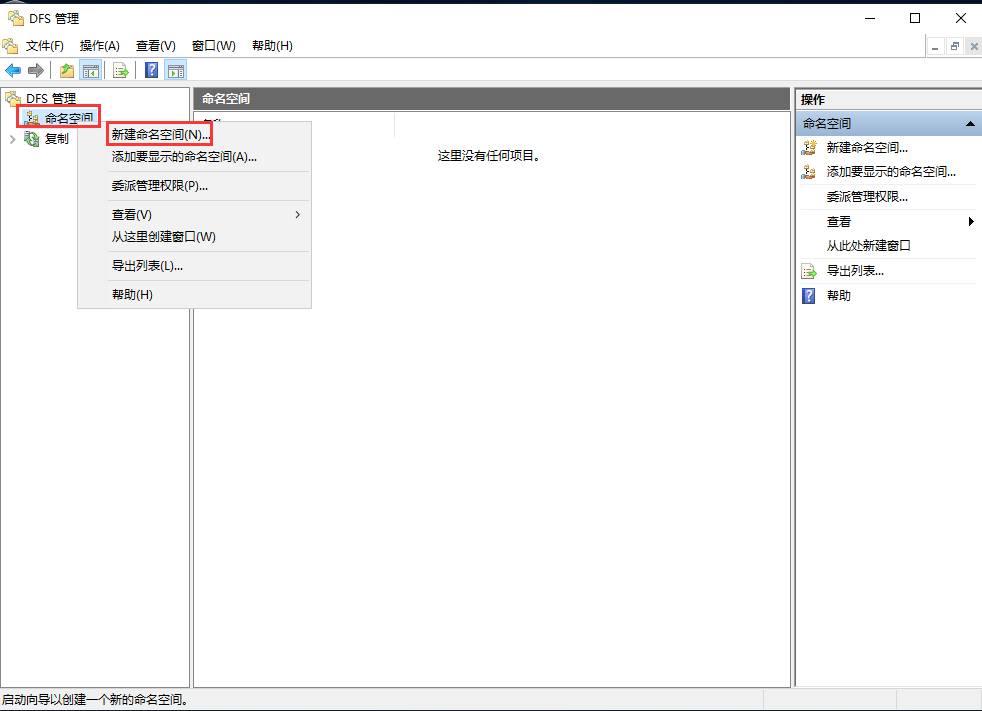
Task: Close the inner MDI child window
Action: pos(974,46)
